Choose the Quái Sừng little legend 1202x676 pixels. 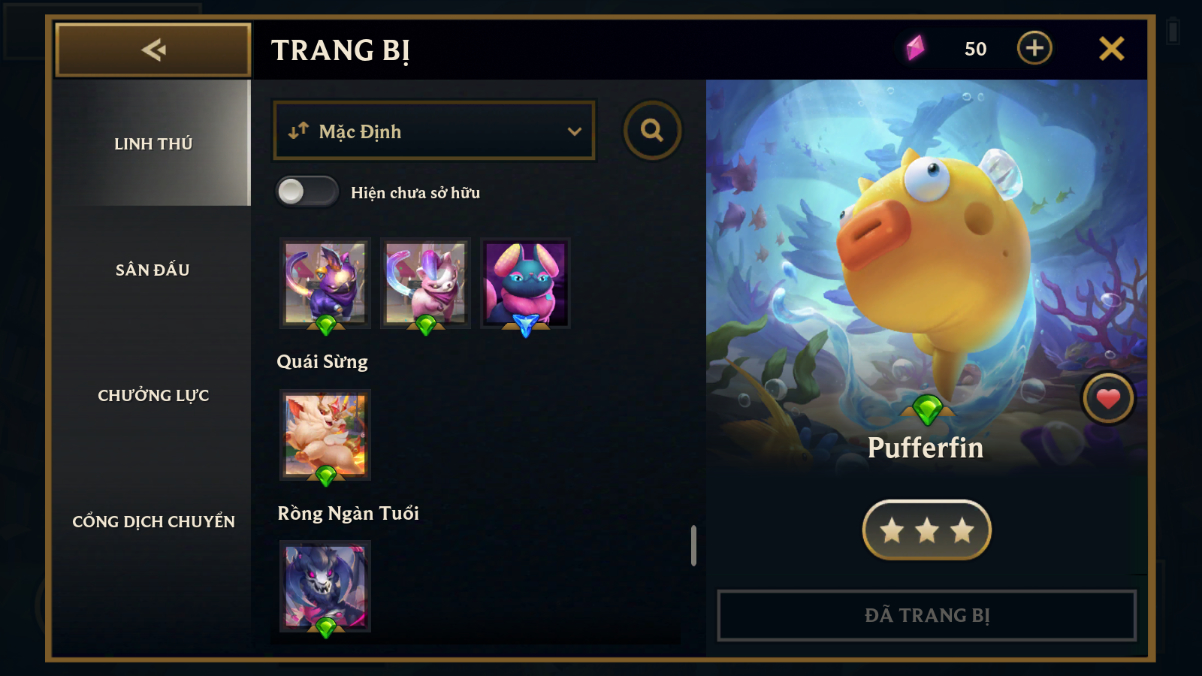(325, 435)
